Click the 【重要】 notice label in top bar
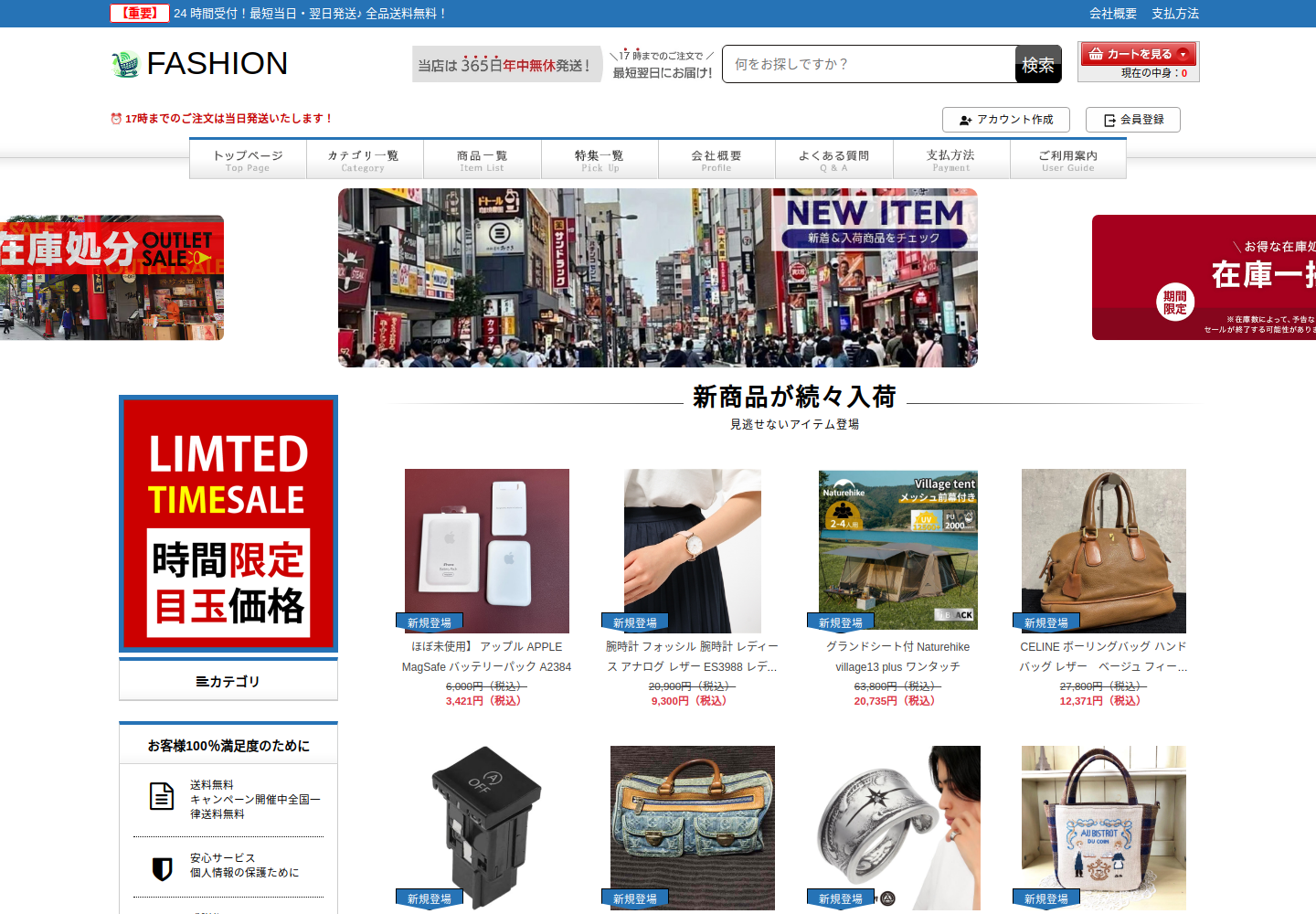The width and height of the screenshot is (1316, 914). point(140,14)
